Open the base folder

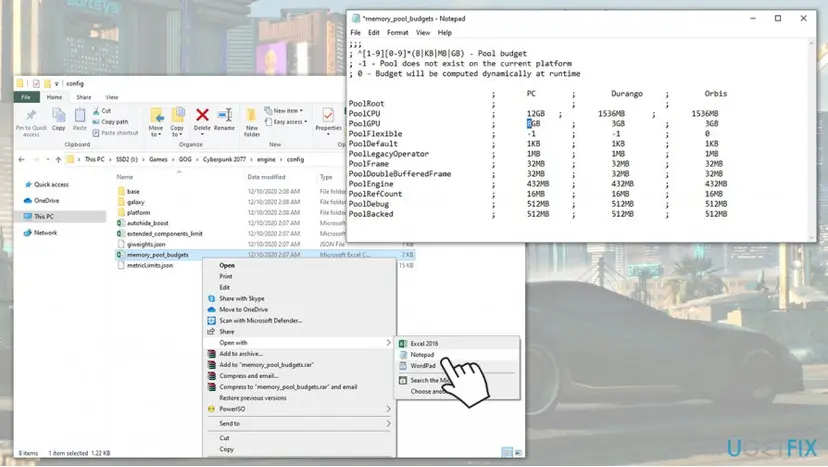point(133,191)
